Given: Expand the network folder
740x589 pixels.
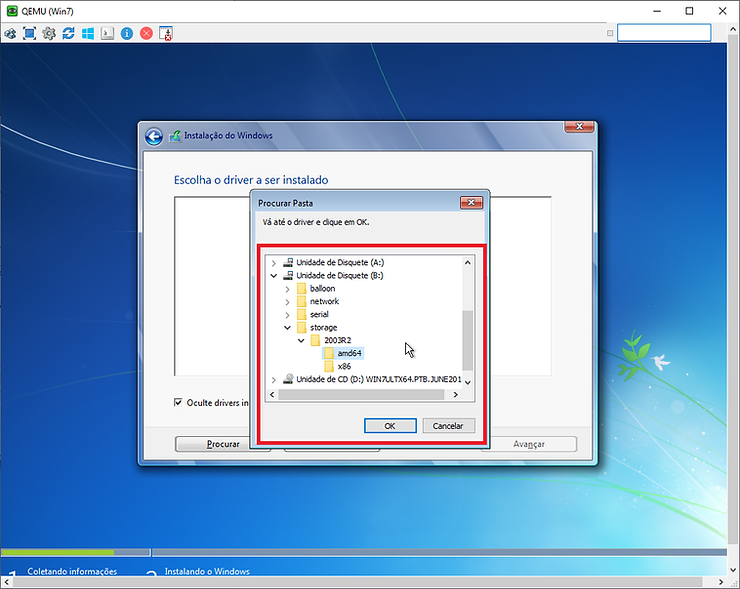Looking at the screenshot, I should 287,302.
